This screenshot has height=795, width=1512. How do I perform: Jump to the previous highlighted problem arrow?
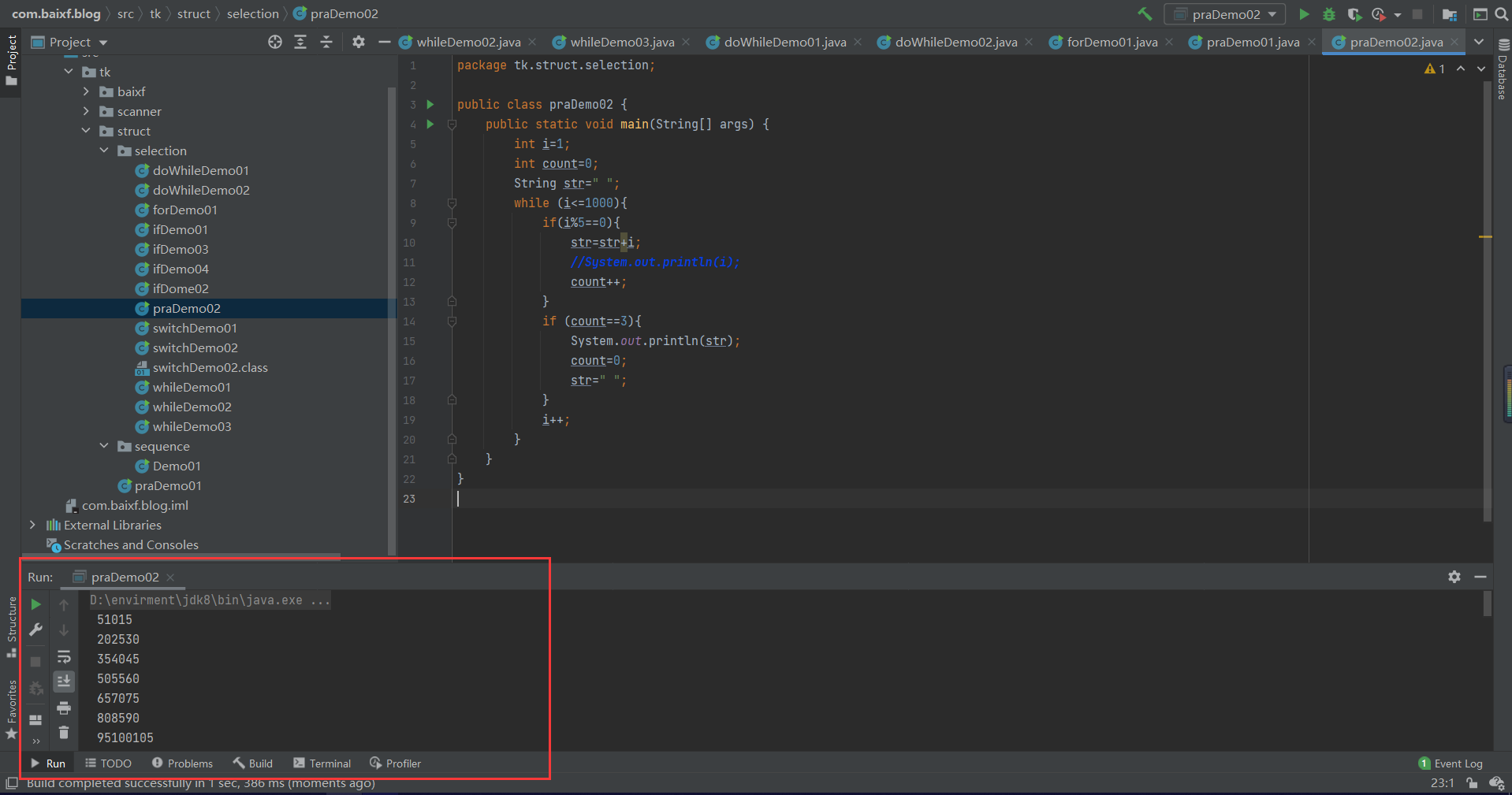pyautogui.click(x=1461, y=69)
